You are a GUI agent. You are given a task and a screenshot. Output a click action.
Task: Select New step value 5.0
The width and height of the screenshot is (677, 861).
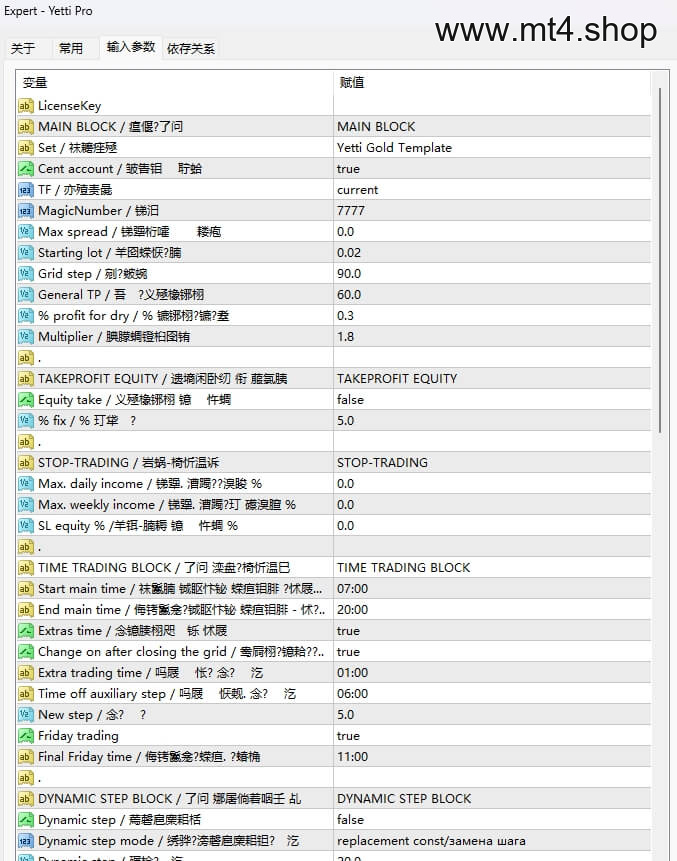tap(491, 714)
